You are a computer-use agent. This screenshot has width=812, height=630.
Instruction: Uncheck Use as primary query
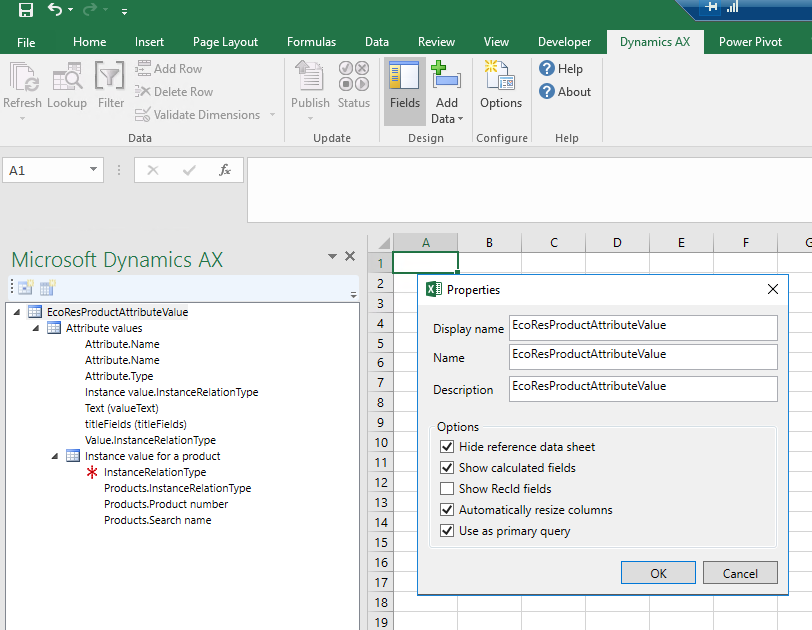447,531
